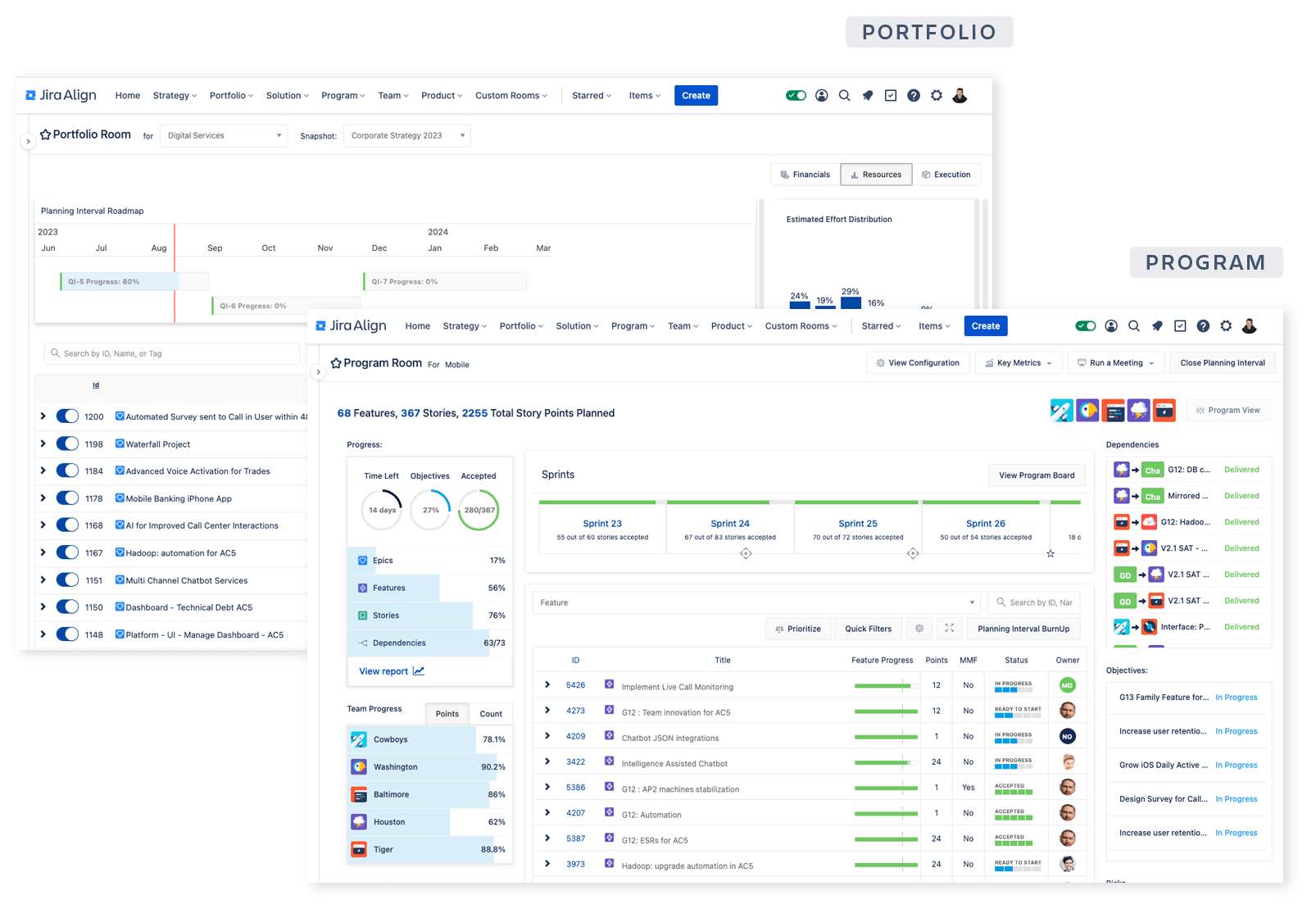Open the notifications bell icon

tap(1157, 325)
